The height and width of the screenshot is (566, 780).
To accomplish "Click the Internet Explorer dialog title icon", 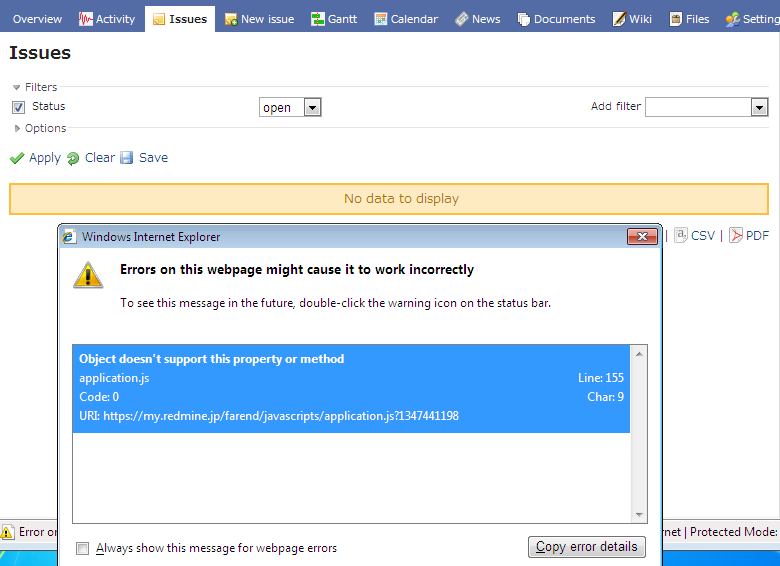I will [x=69, y=237].
